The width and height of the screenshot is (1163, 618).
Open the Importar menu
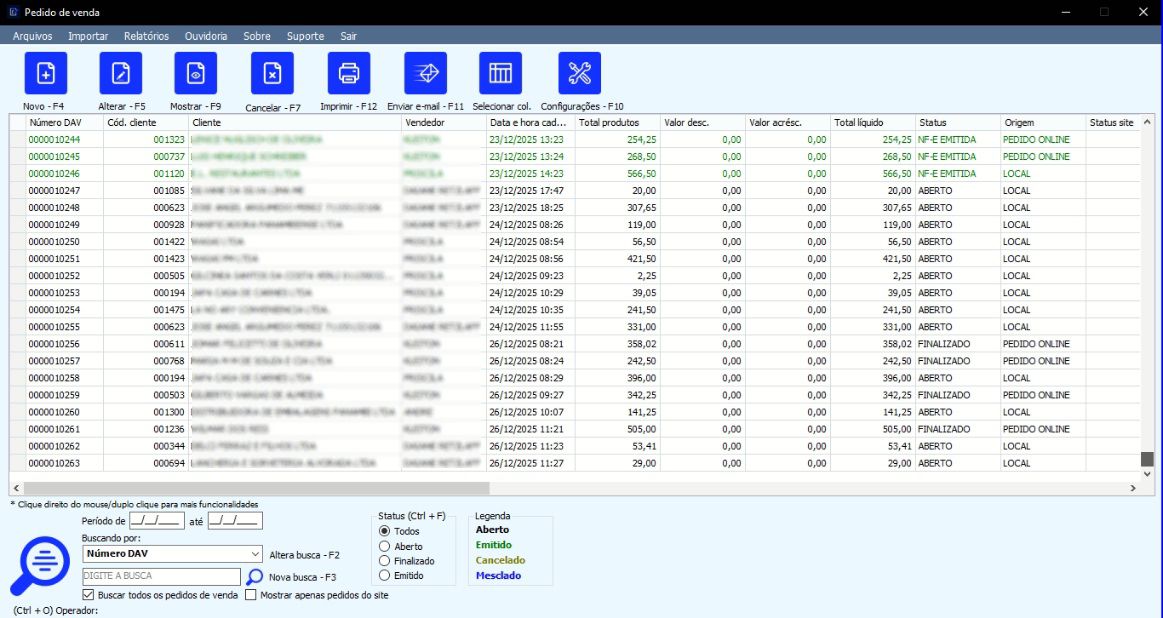[x=88, y=36]
